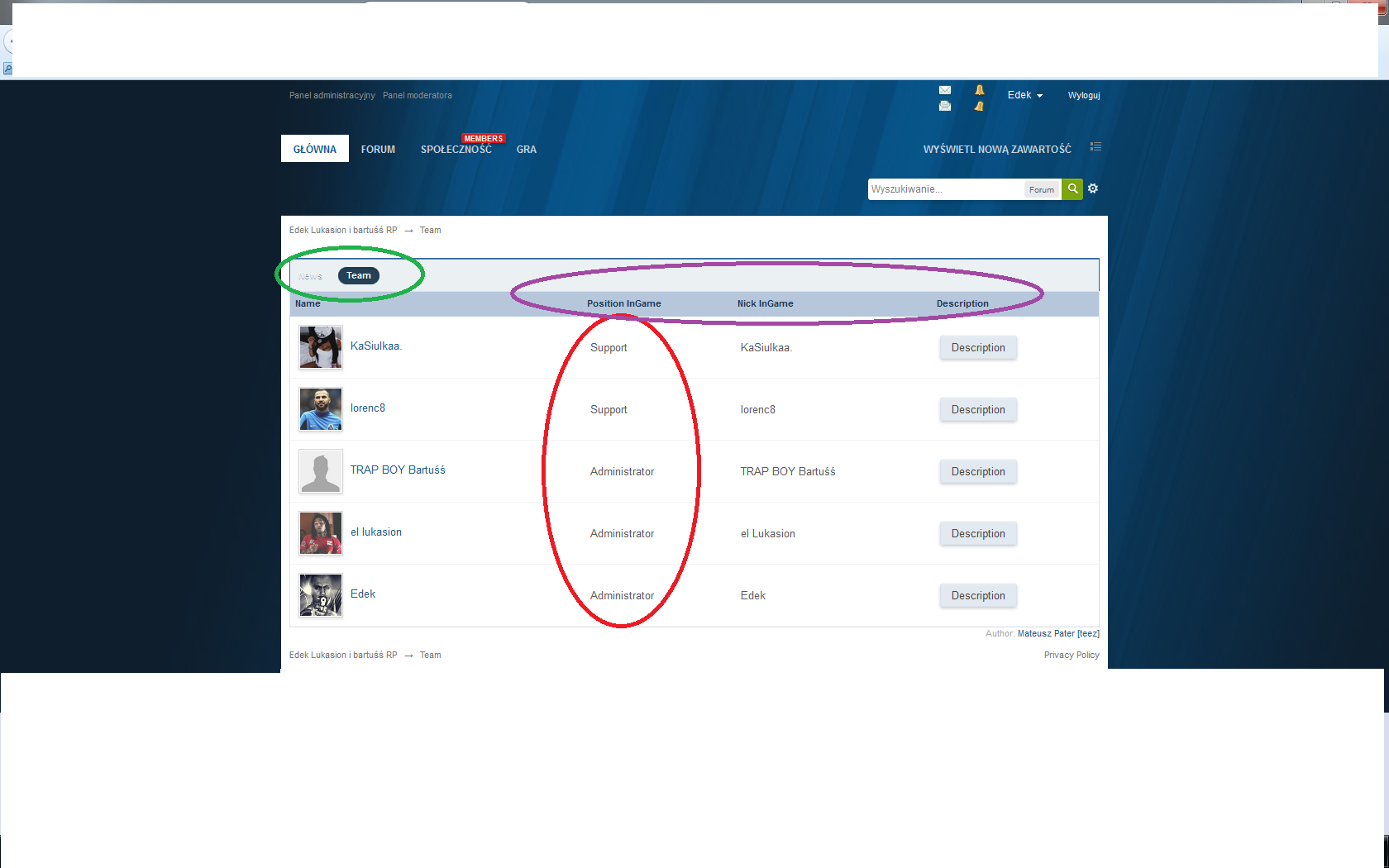Click KaSiulkaa.'s avatar picture
The height and width of the screenshot is (868, 1389).
click(321, 347)
